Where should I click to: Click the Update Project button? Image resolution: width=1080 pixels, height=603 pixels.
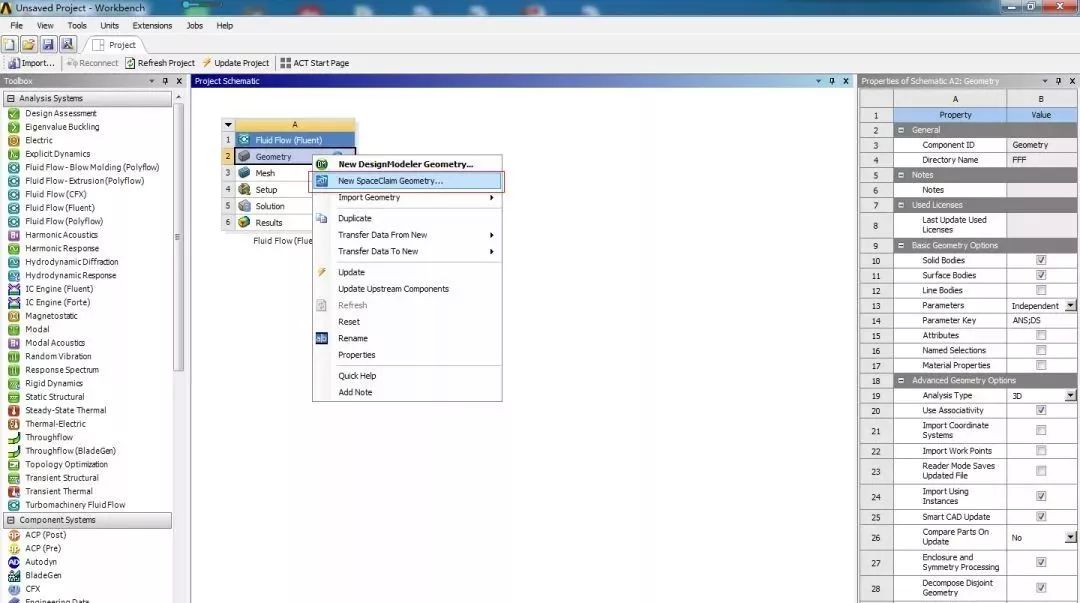[236, 63]
